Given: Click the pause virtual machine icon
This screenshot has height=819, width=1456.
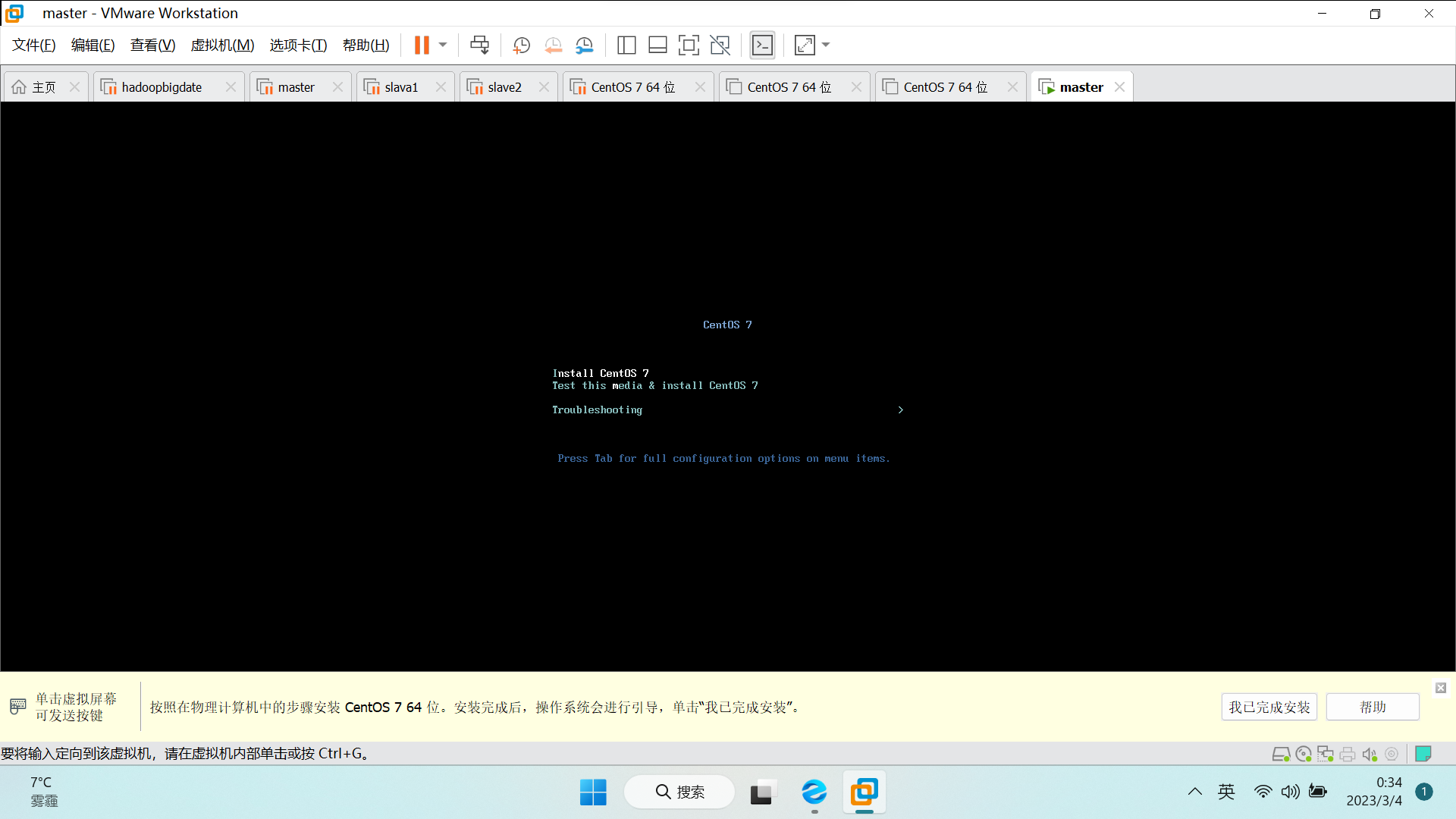Looking at the screenshot, I should 422,45.
